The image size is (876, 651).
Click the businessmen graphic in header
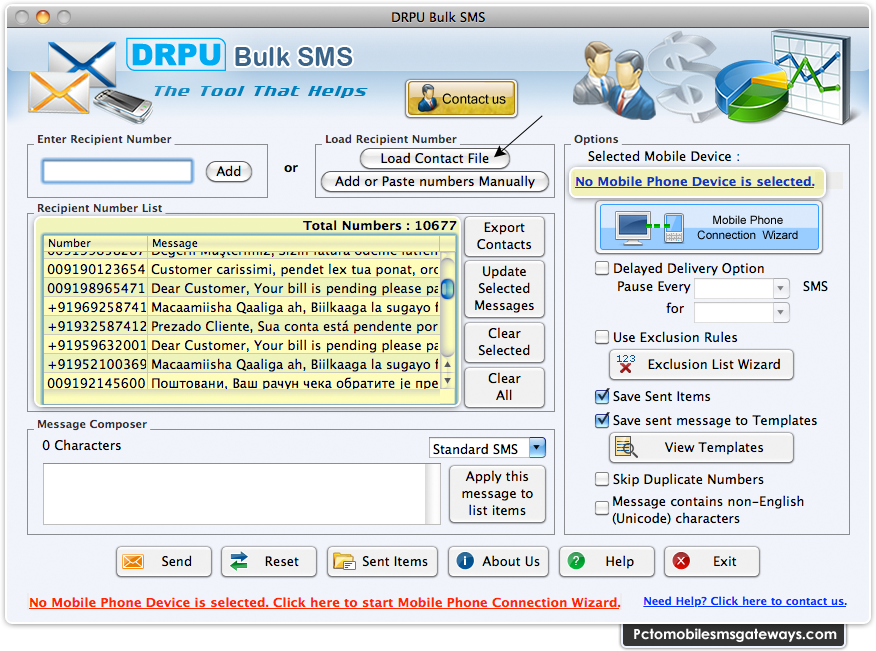[615, 80]
